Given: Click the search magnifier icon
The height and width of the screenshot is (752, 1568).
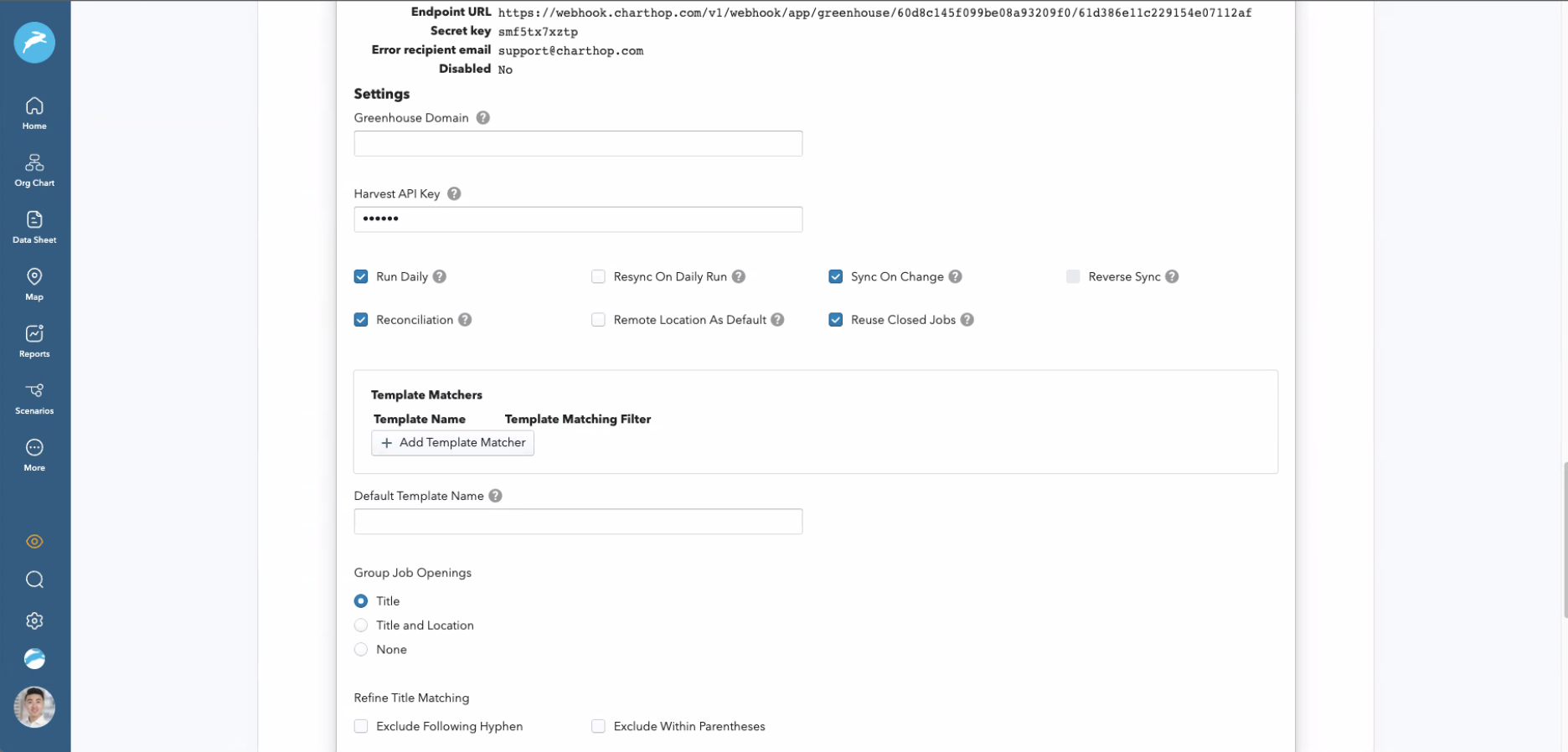Looking at the screenshot, I should click(34, 579).
